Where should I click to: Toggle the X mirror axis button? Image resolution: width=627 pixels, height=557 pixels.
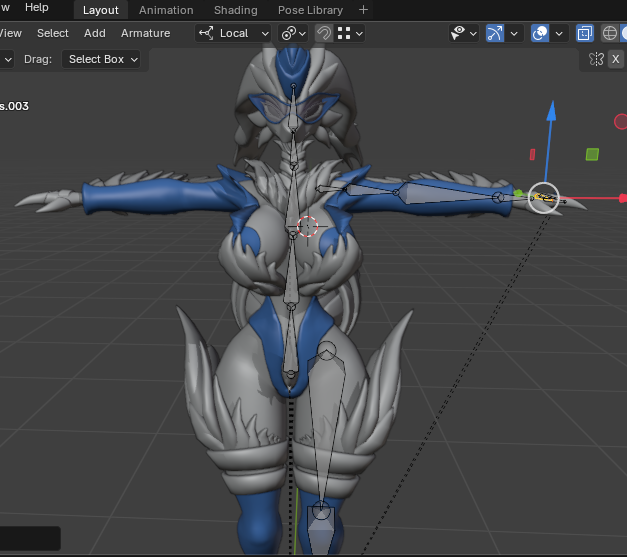coord(615,60)
